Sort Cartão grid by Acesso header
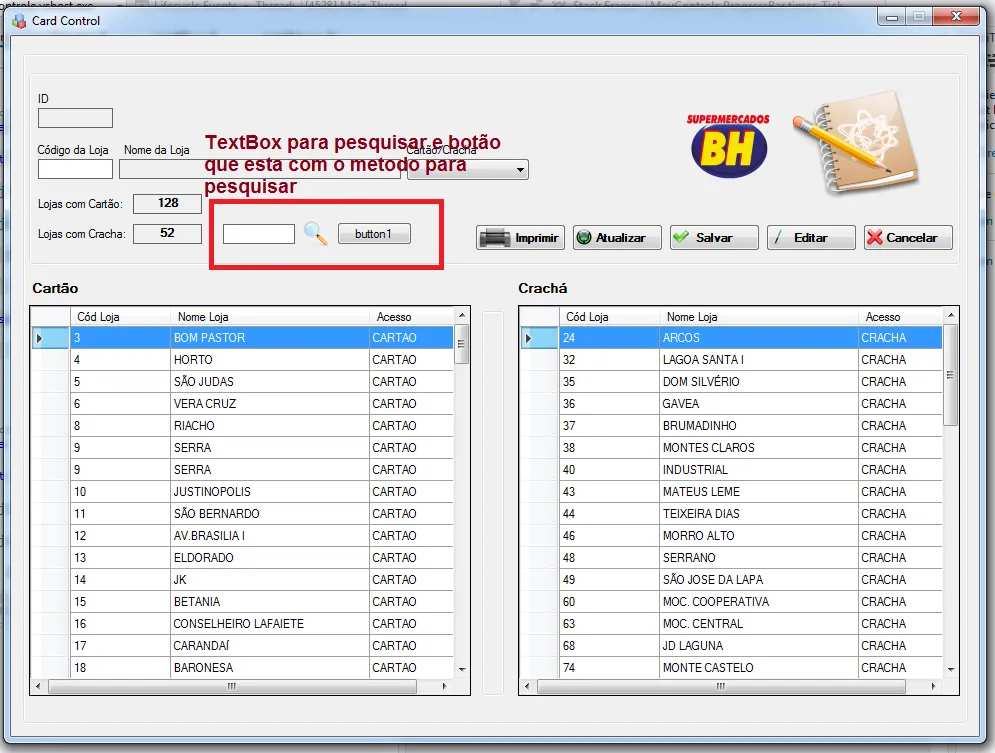The height and width of the screenshot is (753, 995). pos(412,317)
